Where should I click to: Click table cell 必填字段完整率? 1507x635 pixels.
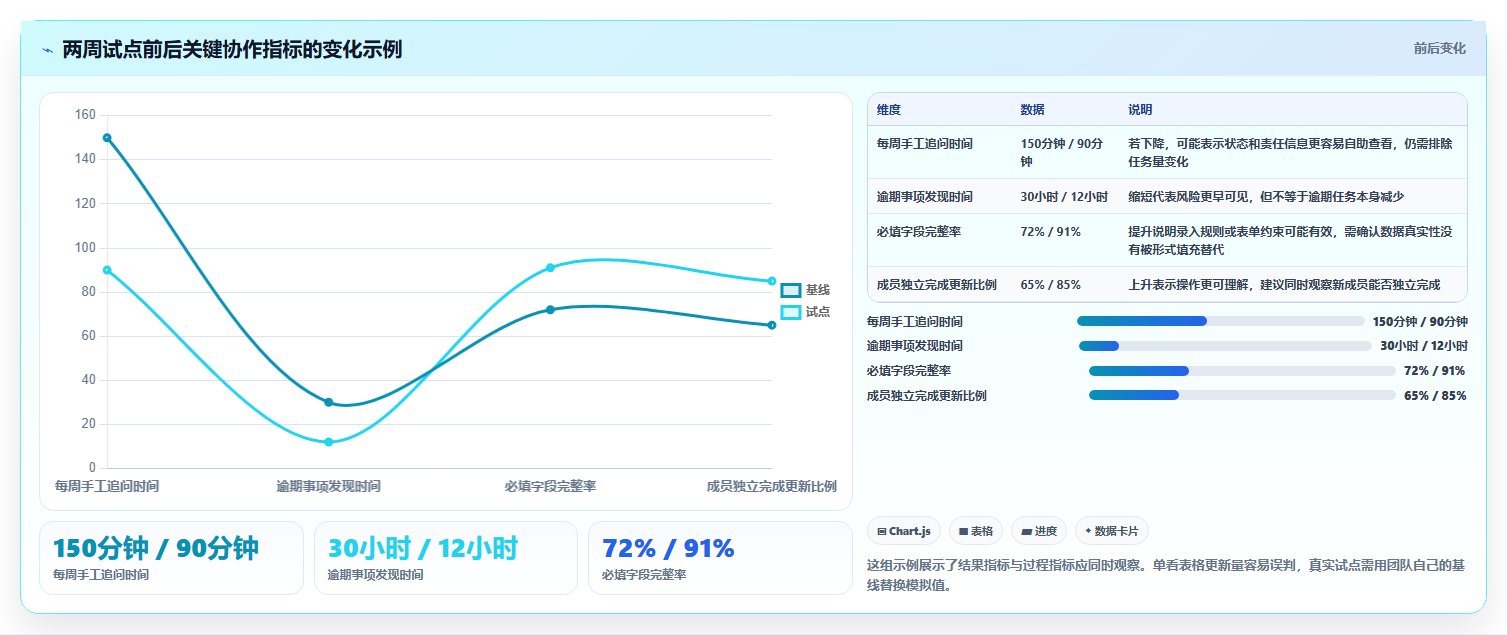point(919,232)
